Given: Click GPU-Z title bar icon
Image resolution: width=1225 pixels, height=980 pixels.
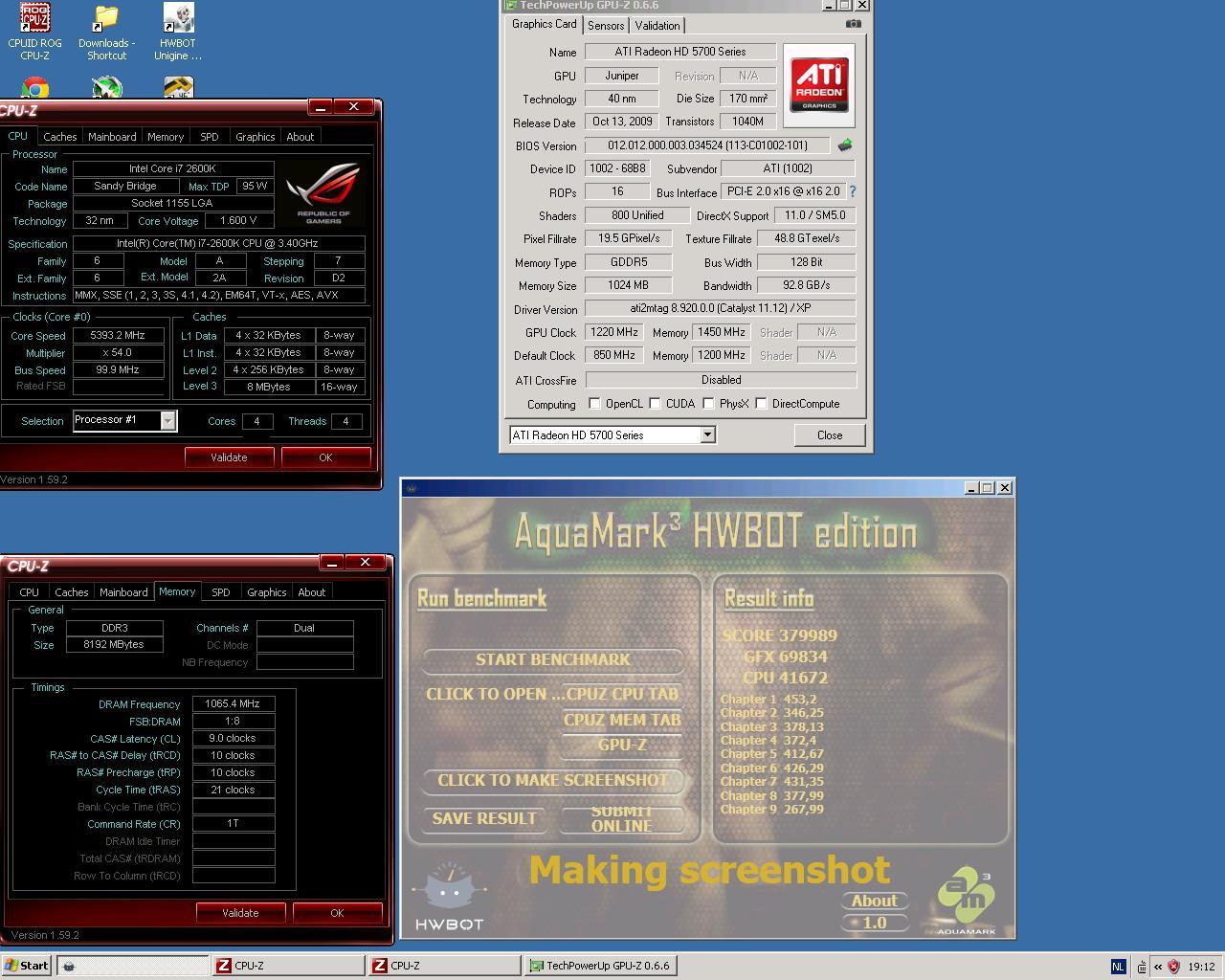Looking at the screenshot, I should pos(510,5).
